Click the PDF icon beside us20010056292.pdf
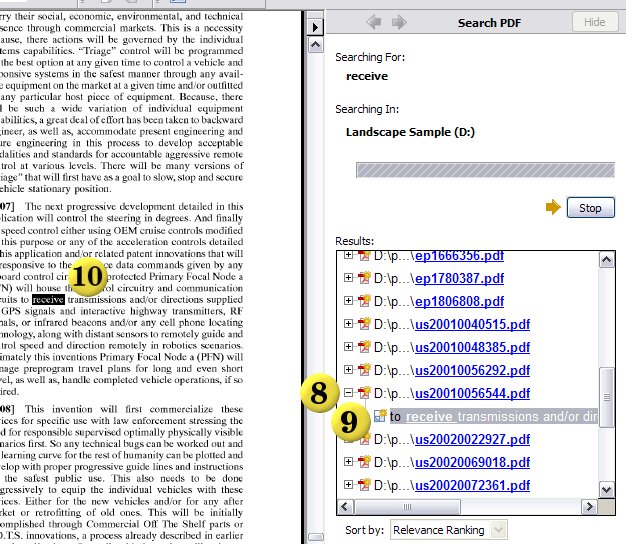The image size is (626, 544). 364,369
